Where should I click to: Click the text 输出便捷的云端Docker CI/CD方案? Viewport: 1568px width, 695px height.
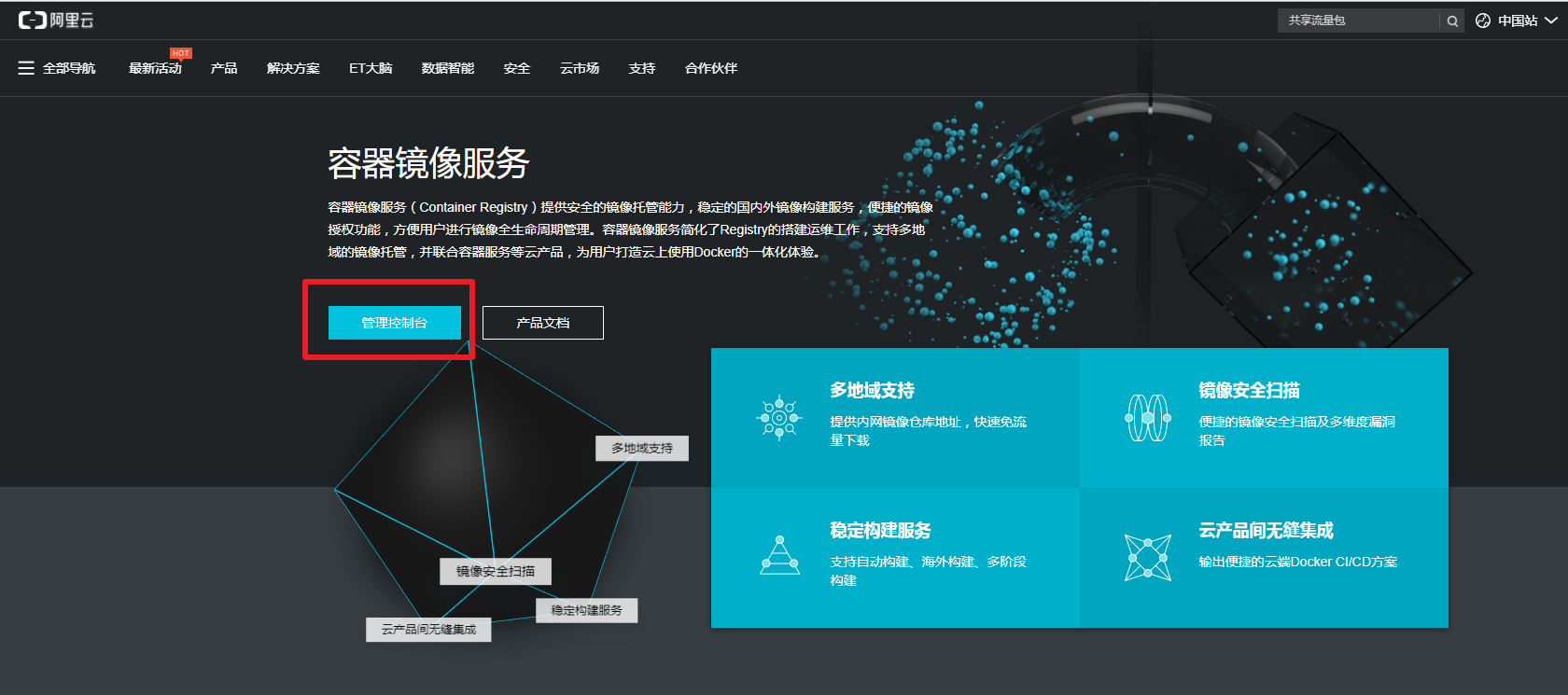pos(1298,562)
